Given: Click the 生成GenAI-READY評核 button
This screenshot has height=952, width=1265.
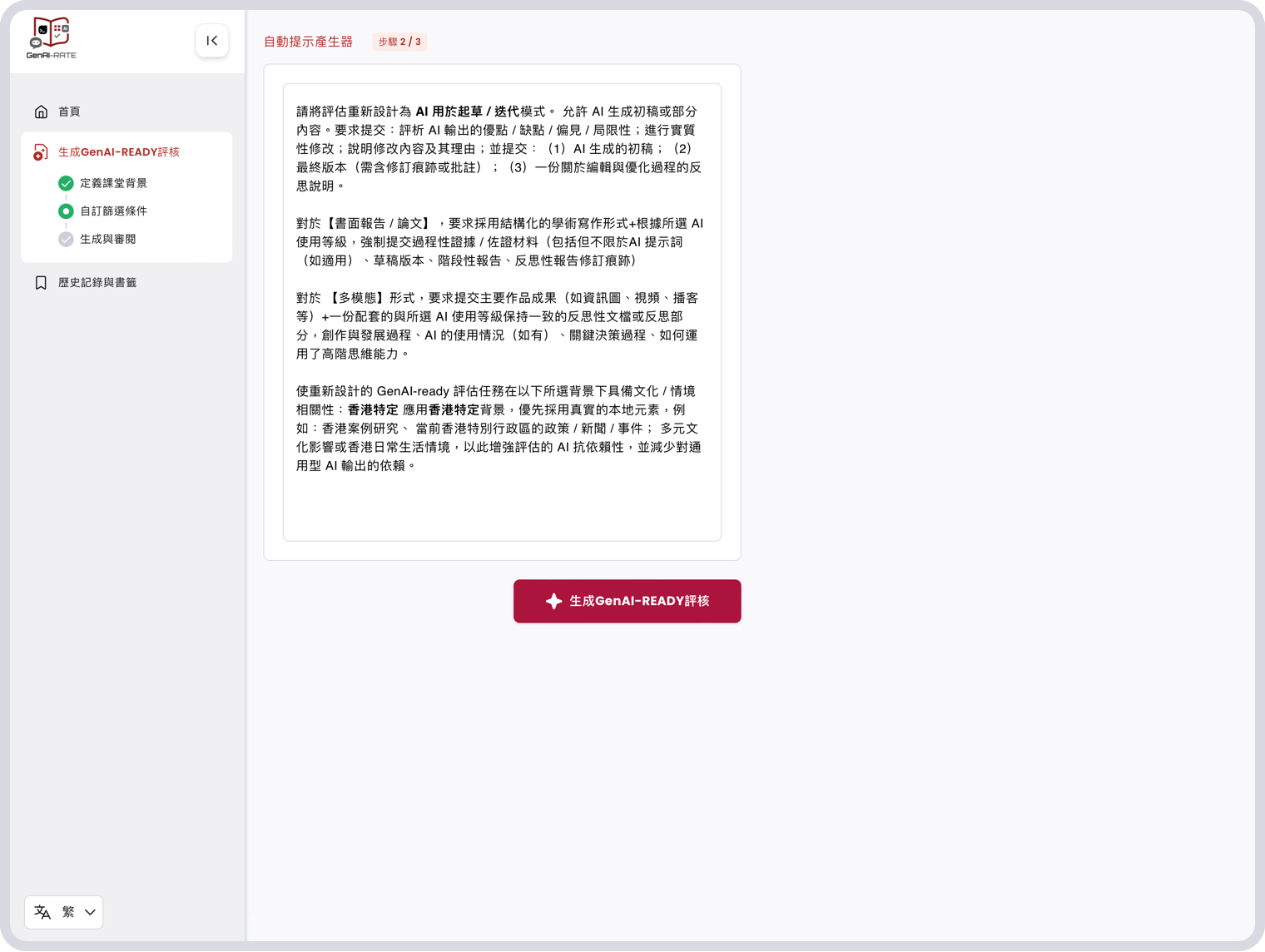Looking at the screenshot, I should pos(627,602).
